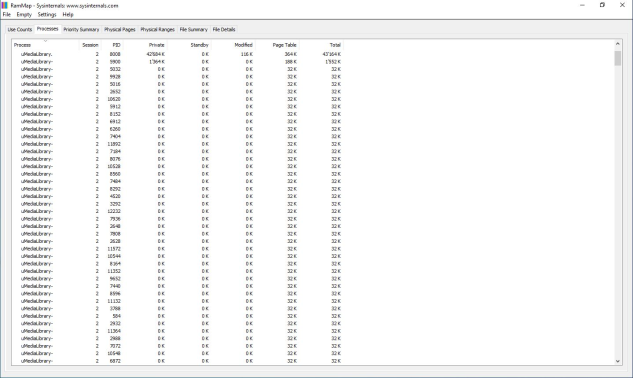Sort by the Page Table column header
Image resolution: width=633 pixels, height=378 pixels.
click(x=277, y=45)
